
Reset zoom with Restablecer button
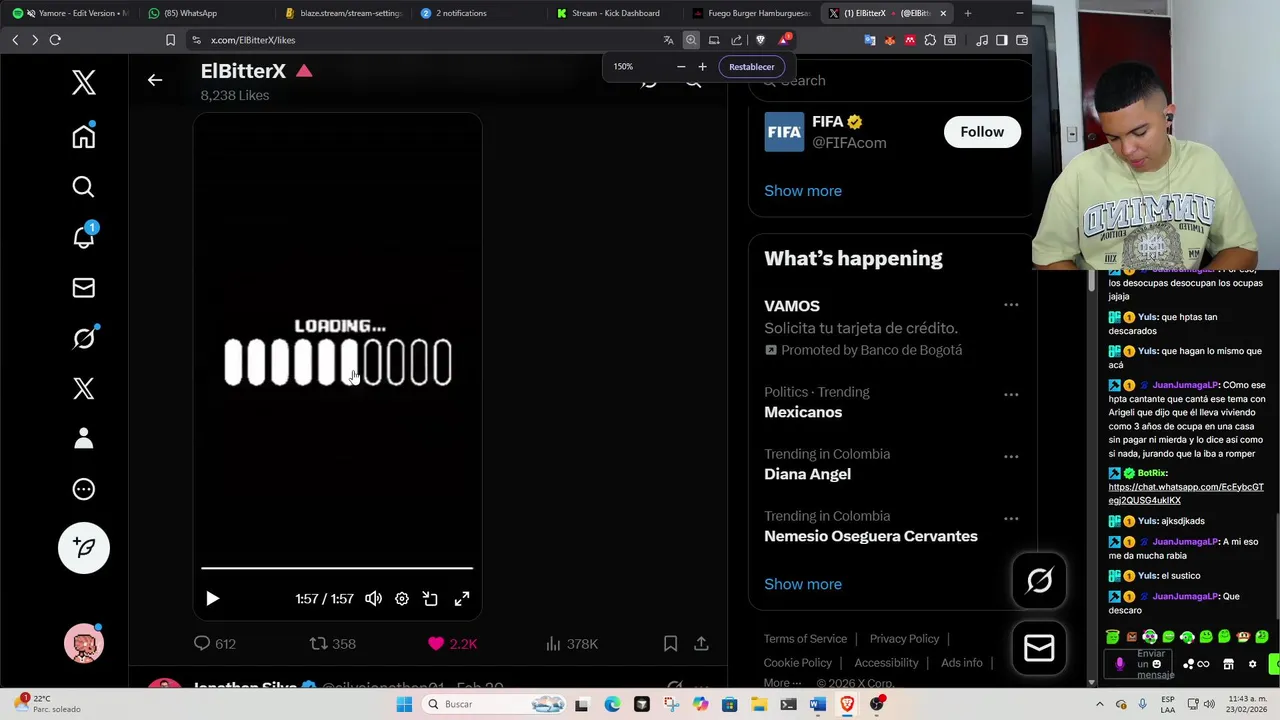coord(751,67)
